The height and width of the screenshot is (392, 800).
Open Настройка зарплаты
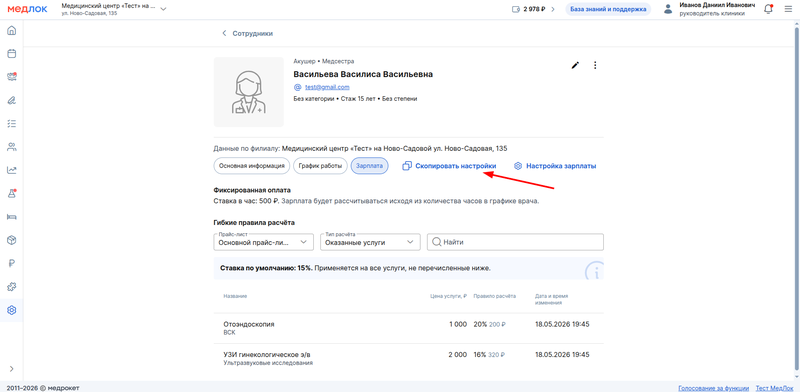click(555, 166)
